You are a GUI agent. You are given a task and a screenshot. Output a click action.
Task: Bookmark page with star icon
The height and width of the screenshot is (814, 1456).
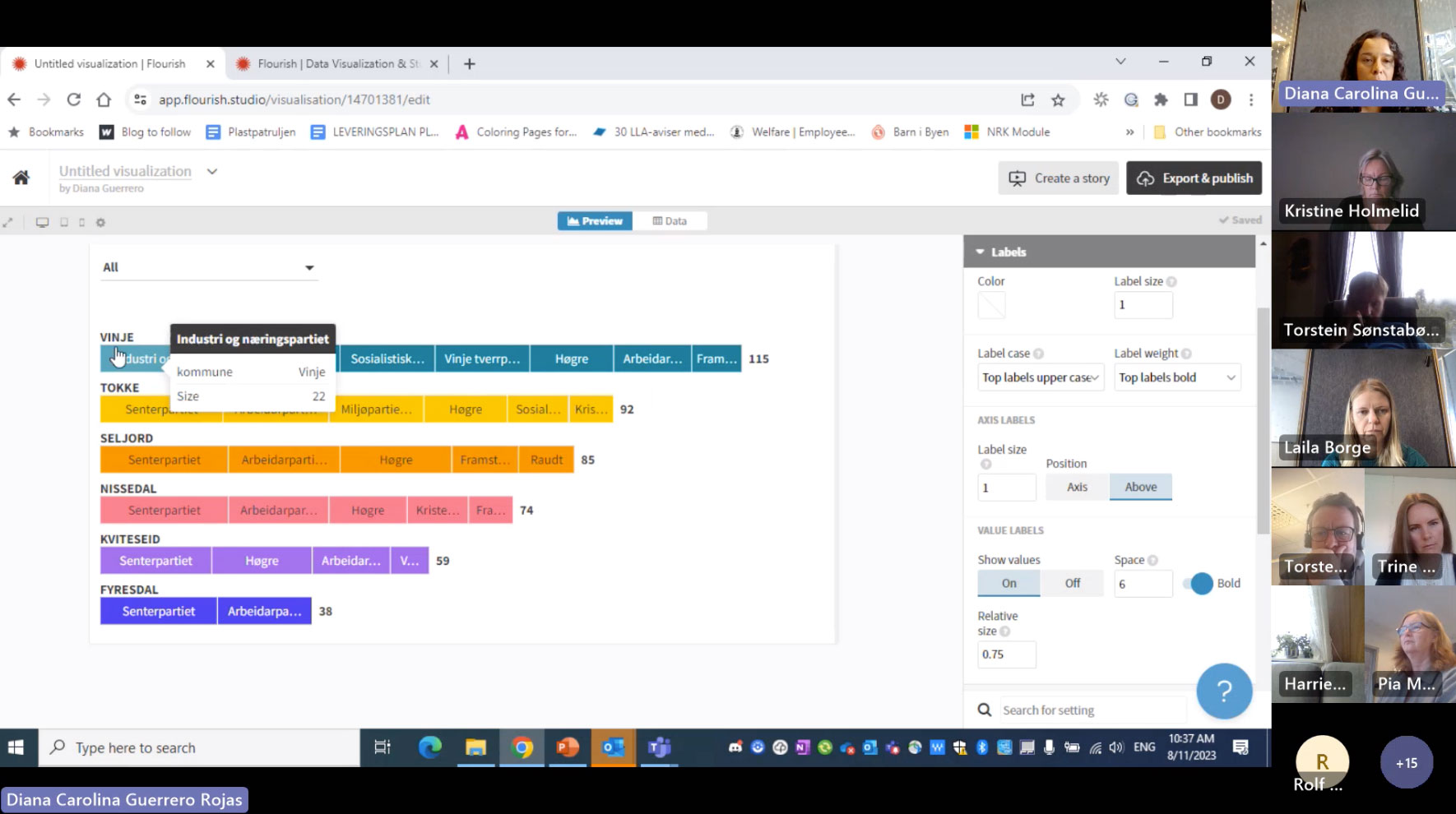1058,99
